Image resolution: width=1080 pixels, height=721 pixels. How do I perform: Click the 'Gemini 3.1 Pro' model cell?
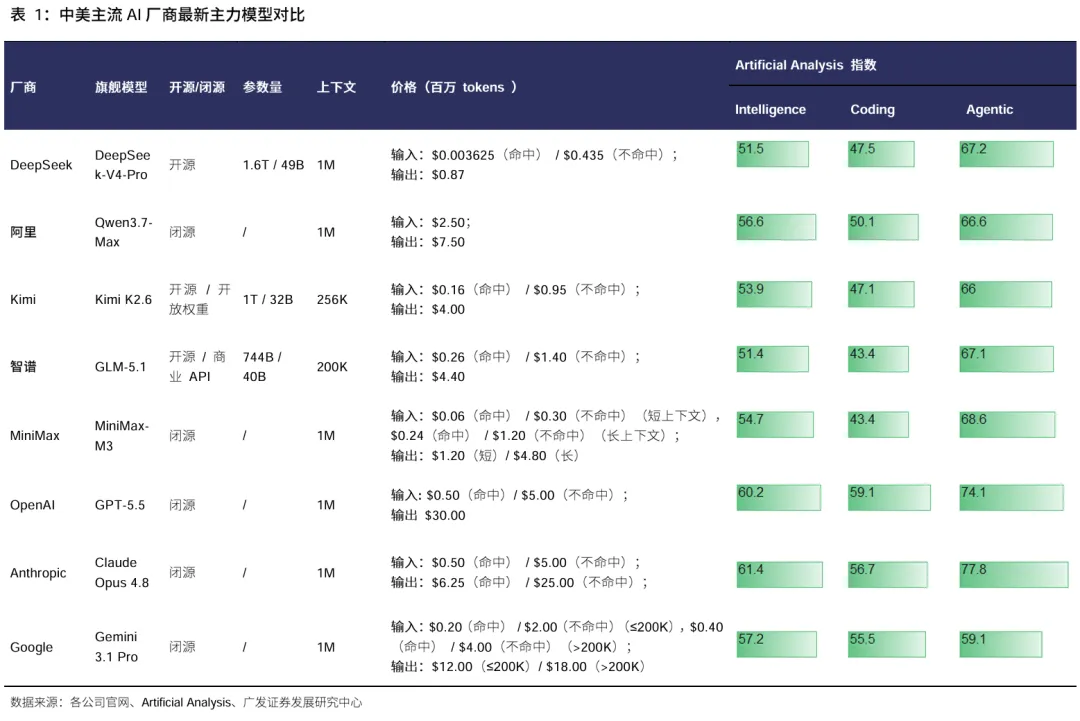[116, 647]
